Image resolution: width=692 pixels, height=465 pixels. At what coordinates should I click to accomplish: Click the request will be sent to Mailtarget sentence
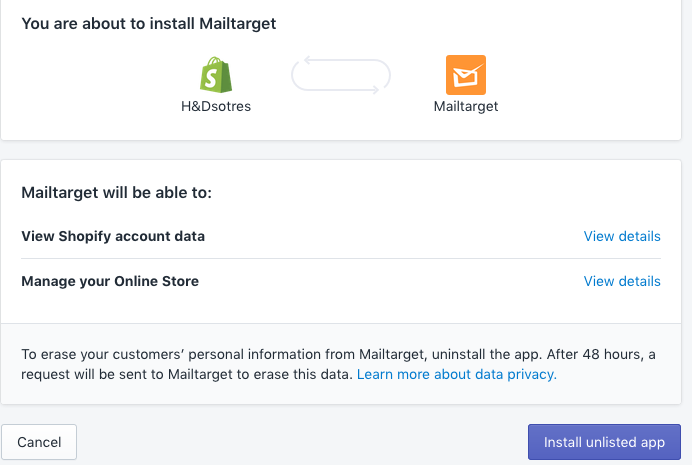click(187, 374)
